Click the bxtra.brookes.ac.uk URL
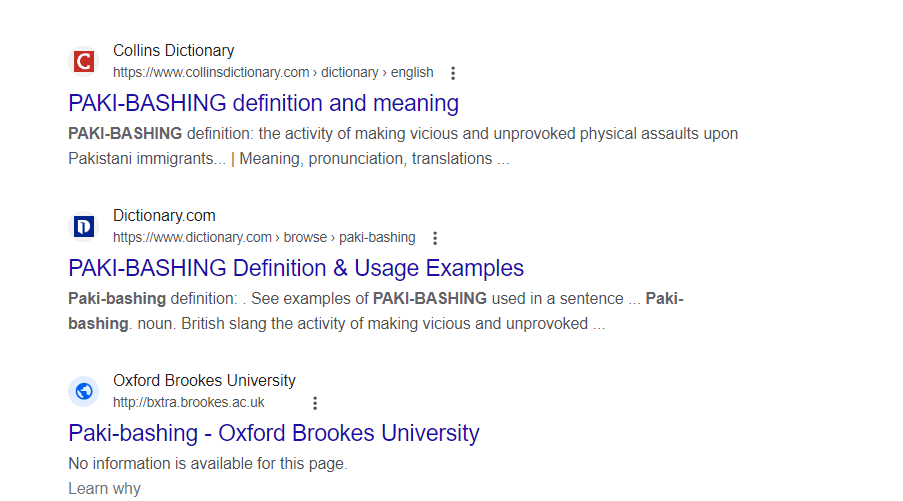Viewport: 903px width, 501px height. click(x=188, y=403)
